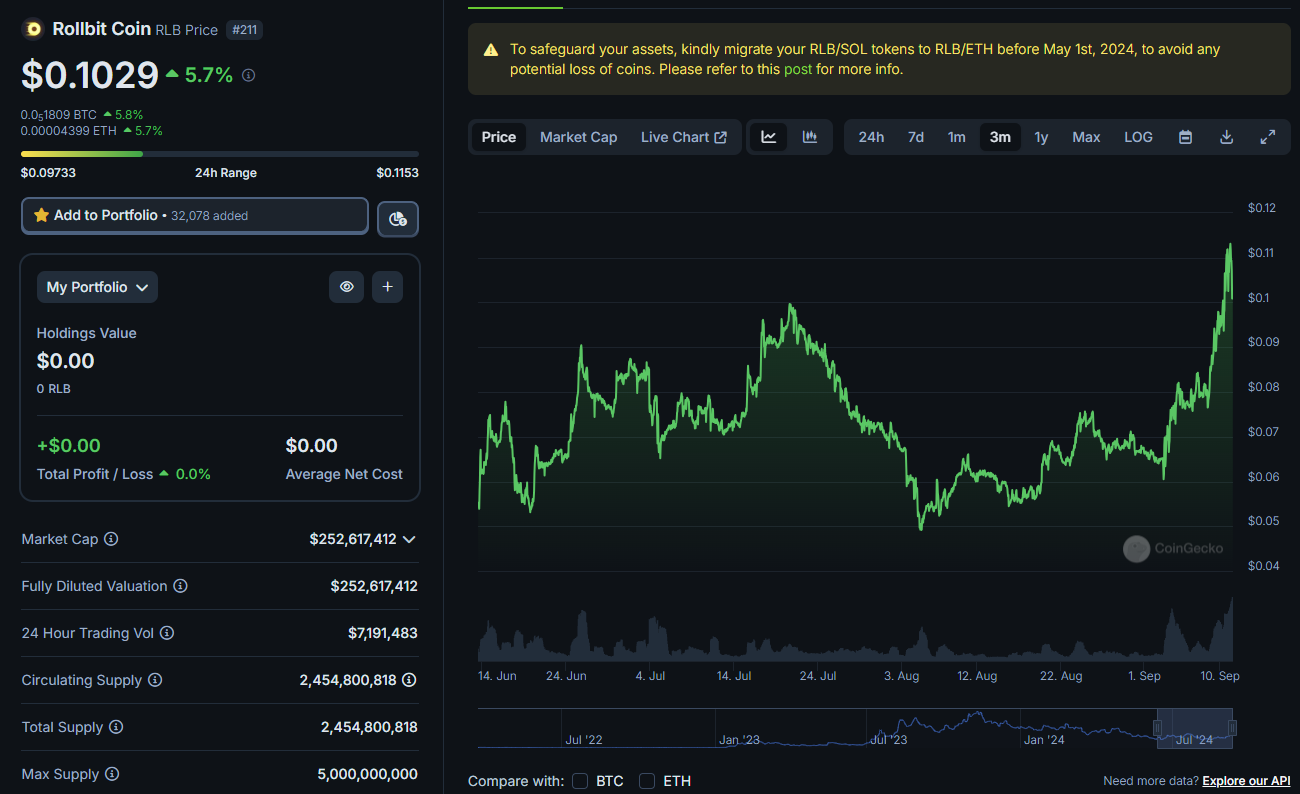The height and width of the screenshot is (794, 1300).
Task: Switch to candlestick chart view icon
Action: (810, 137)
